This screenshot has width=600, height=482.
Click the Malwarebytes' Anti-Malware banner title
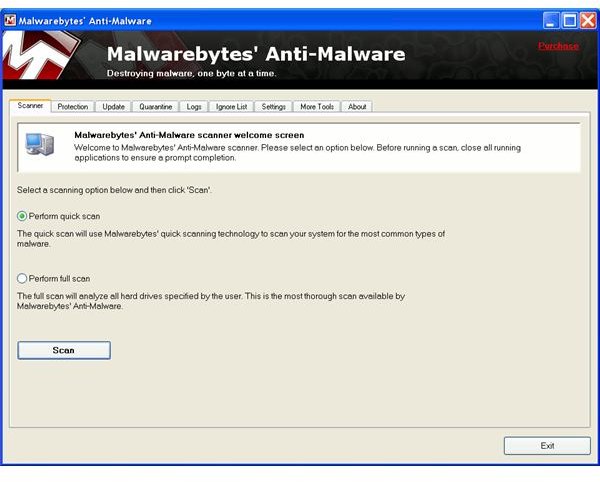point(256,54)
